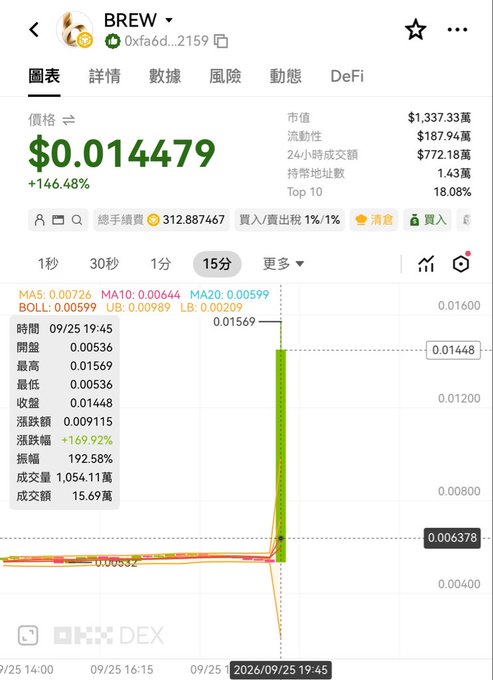493x680 pixels.
Task: Open chart indicators icon
Action: [426, 263]
